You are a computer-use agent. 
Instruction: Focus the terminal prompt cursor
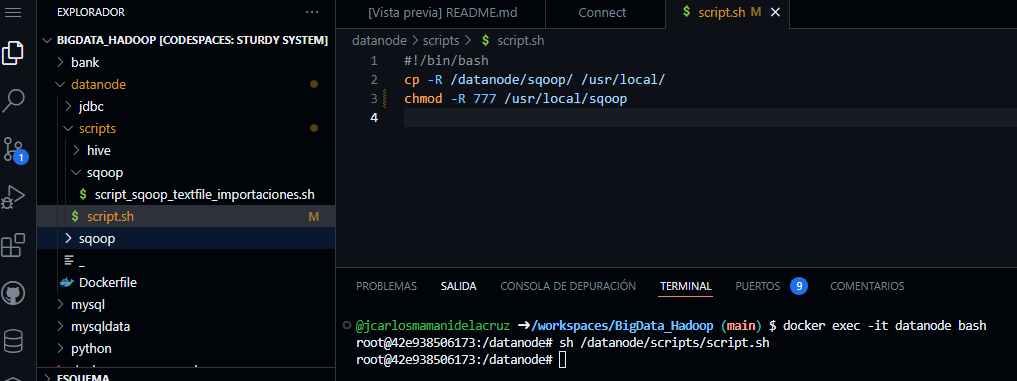point(562,360)
